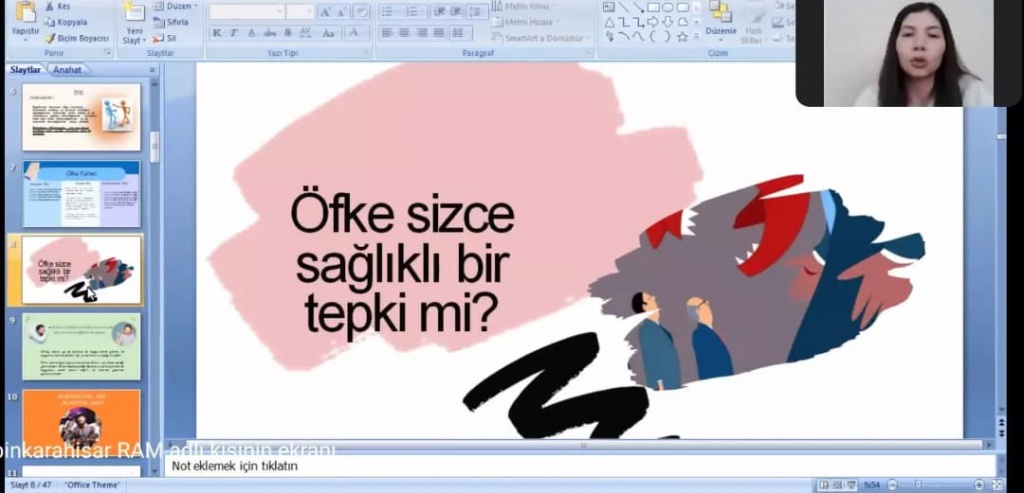This screenshot has width=1024, height=493.
Task: Pick the triangle shape from the shapes gallery
Action: [x=609, y=22]
